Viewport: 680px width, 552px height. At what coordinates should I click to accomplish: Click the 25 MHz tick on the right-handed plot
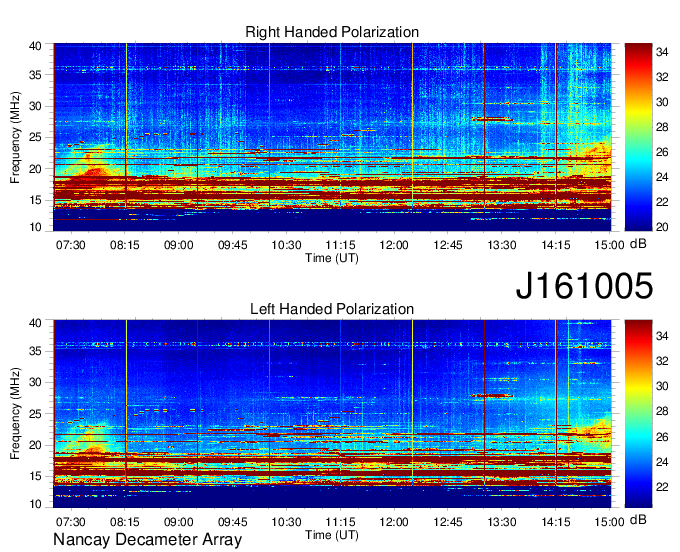(x=35, y=137)
